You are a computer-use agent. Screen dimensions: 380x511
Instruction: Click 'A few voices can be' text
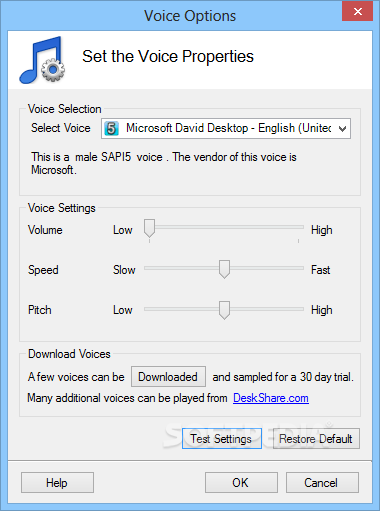[x=76, y=377]
